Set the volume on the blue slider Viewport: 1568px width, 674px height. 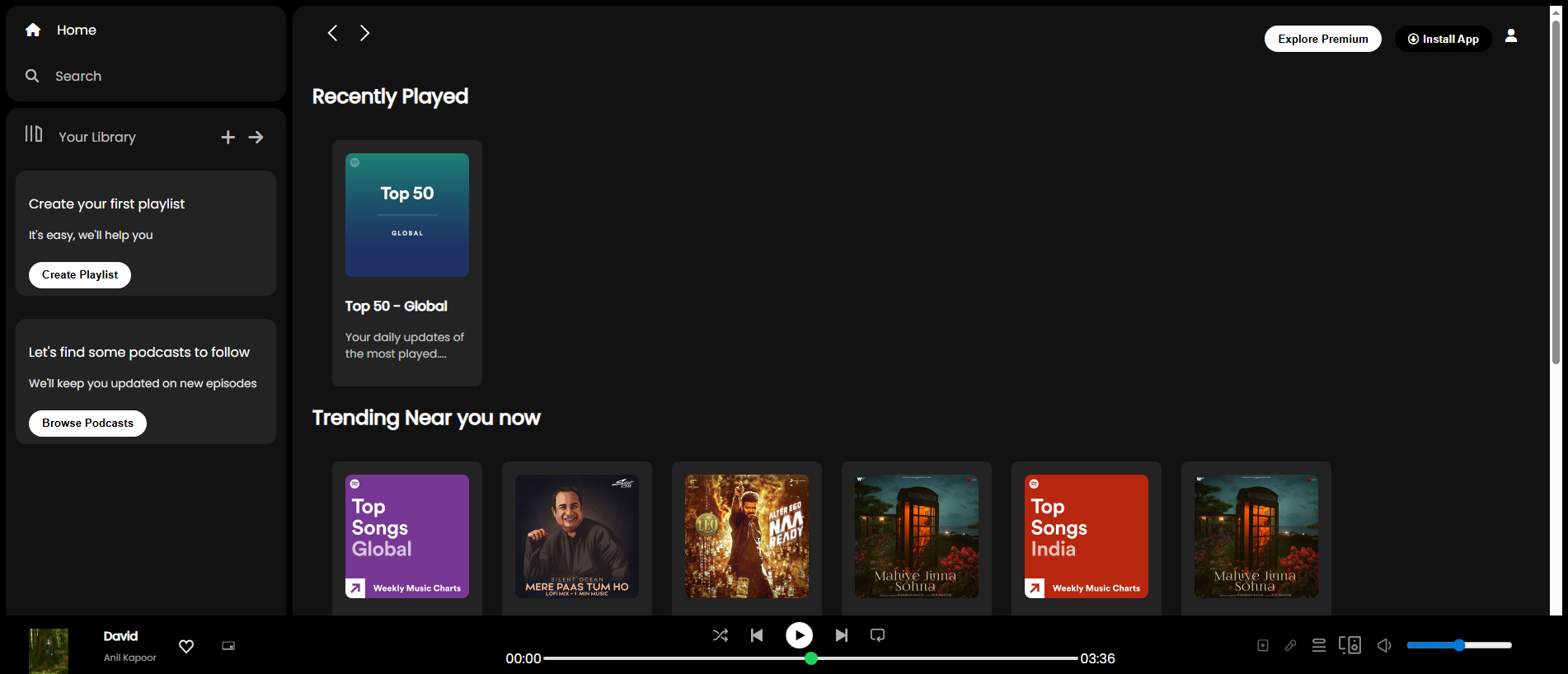pyautogui.click(x=1459, y=645)
